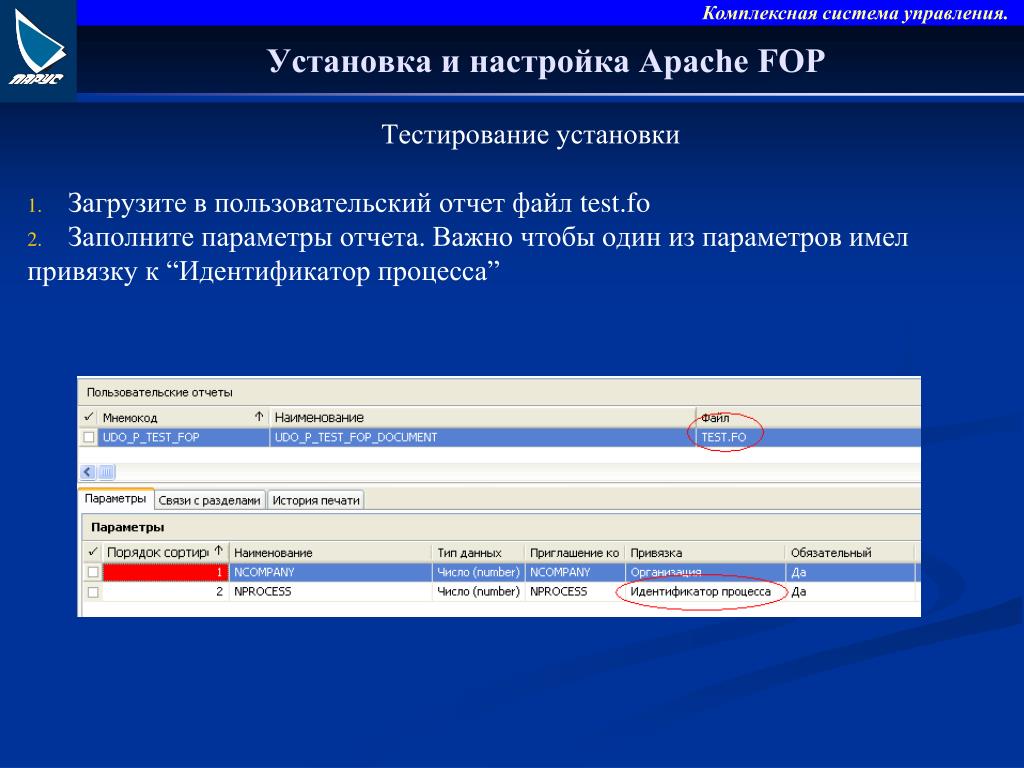Viewport: 1024px width, 768px height.
Task: Open the История печати tab
Action: pos(316,500)
